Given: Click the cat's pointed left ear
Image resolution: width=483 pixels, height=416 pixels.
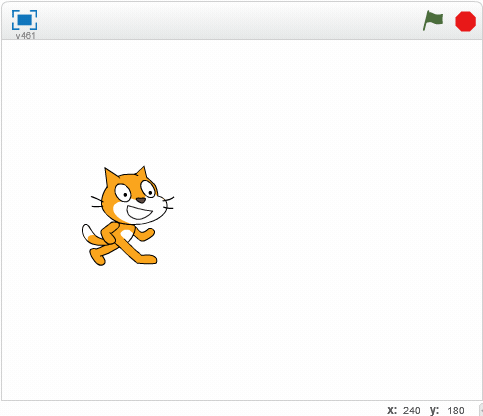Looking at the screenshot, I should (110, 176).
